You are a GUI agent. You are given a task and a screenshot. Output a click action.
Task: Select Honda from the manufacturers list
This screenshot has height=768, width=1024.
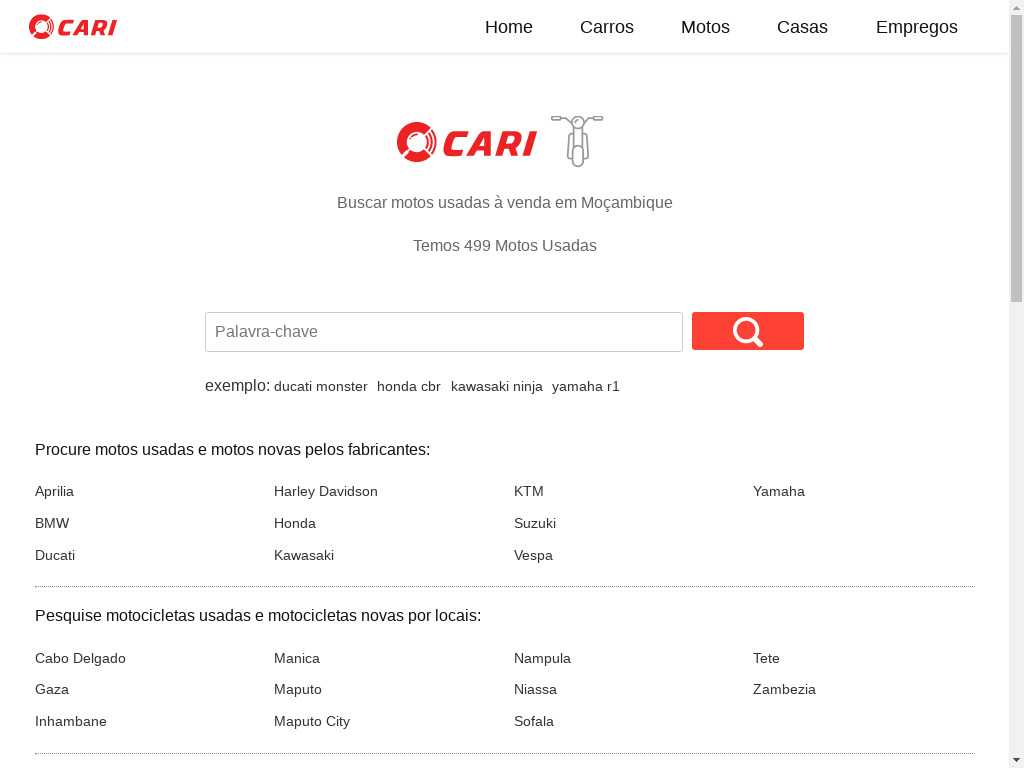click(295, 523)
